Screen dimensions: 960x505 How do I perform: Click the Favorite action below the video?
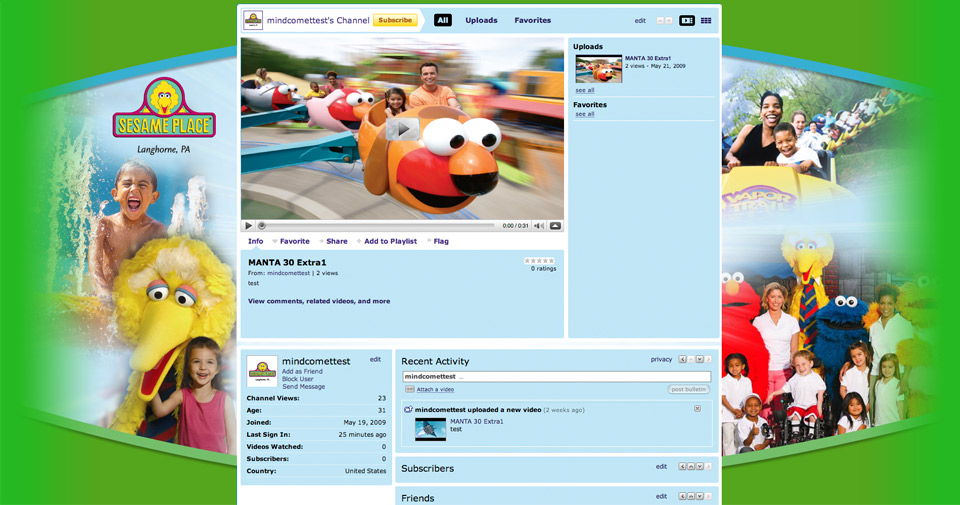pos(294,241)
